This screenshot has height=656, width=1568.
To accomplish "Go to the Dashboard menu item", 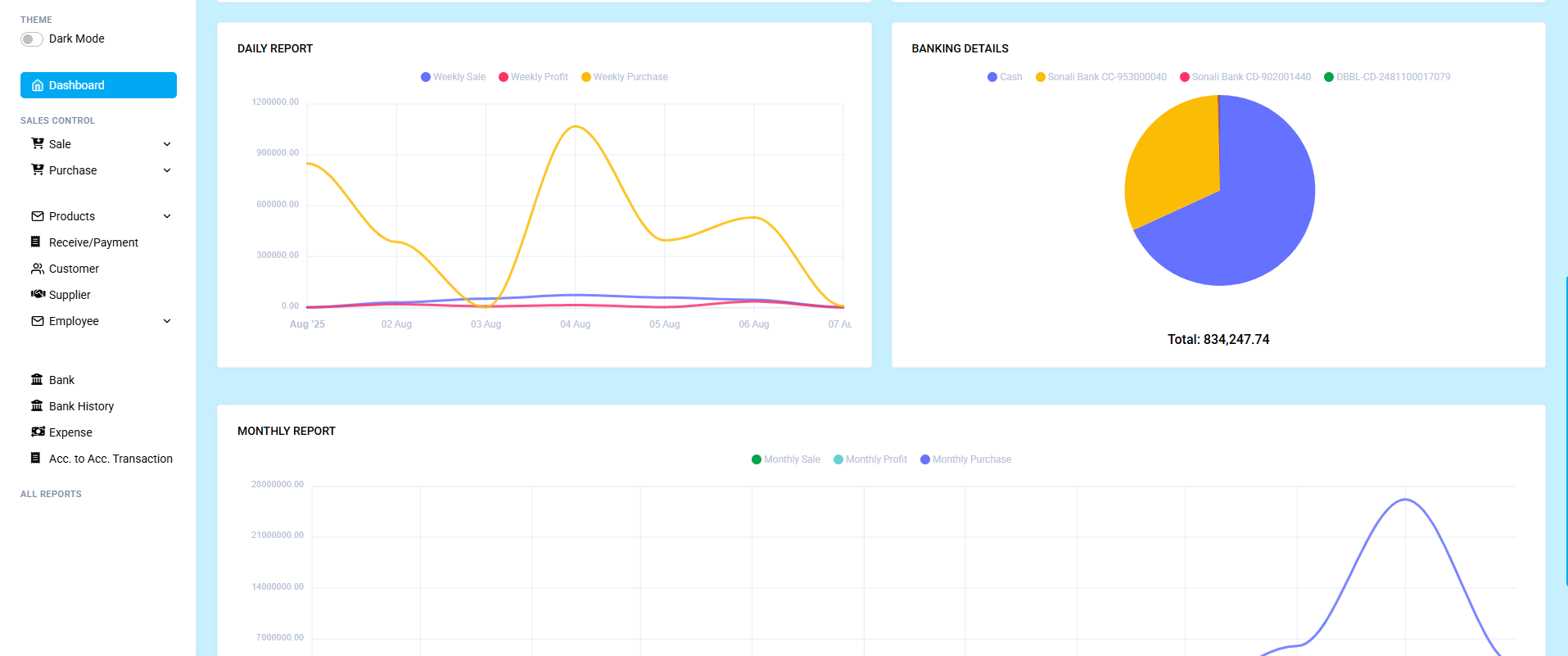I will [98, 85].
